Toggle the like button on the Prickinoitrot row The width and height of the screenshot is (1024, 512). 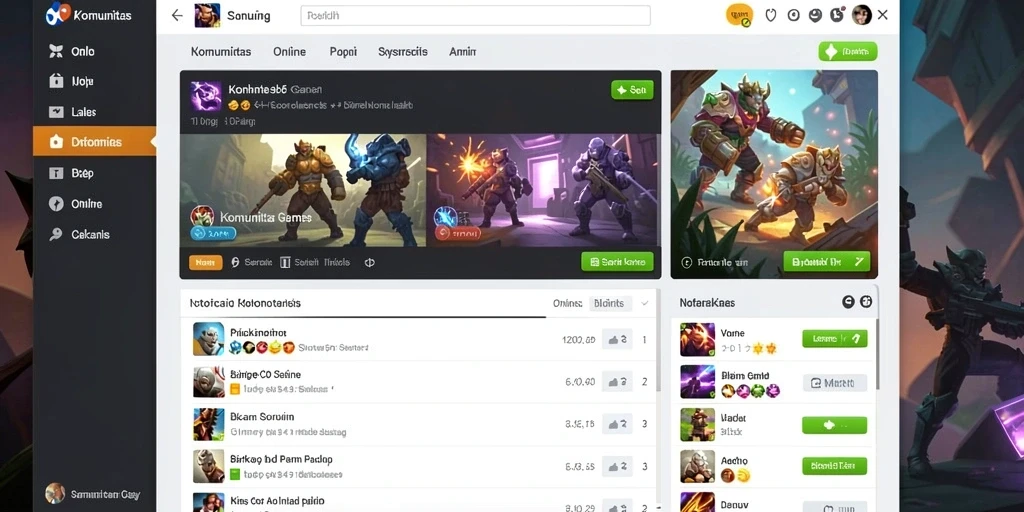tap(617, 340)
